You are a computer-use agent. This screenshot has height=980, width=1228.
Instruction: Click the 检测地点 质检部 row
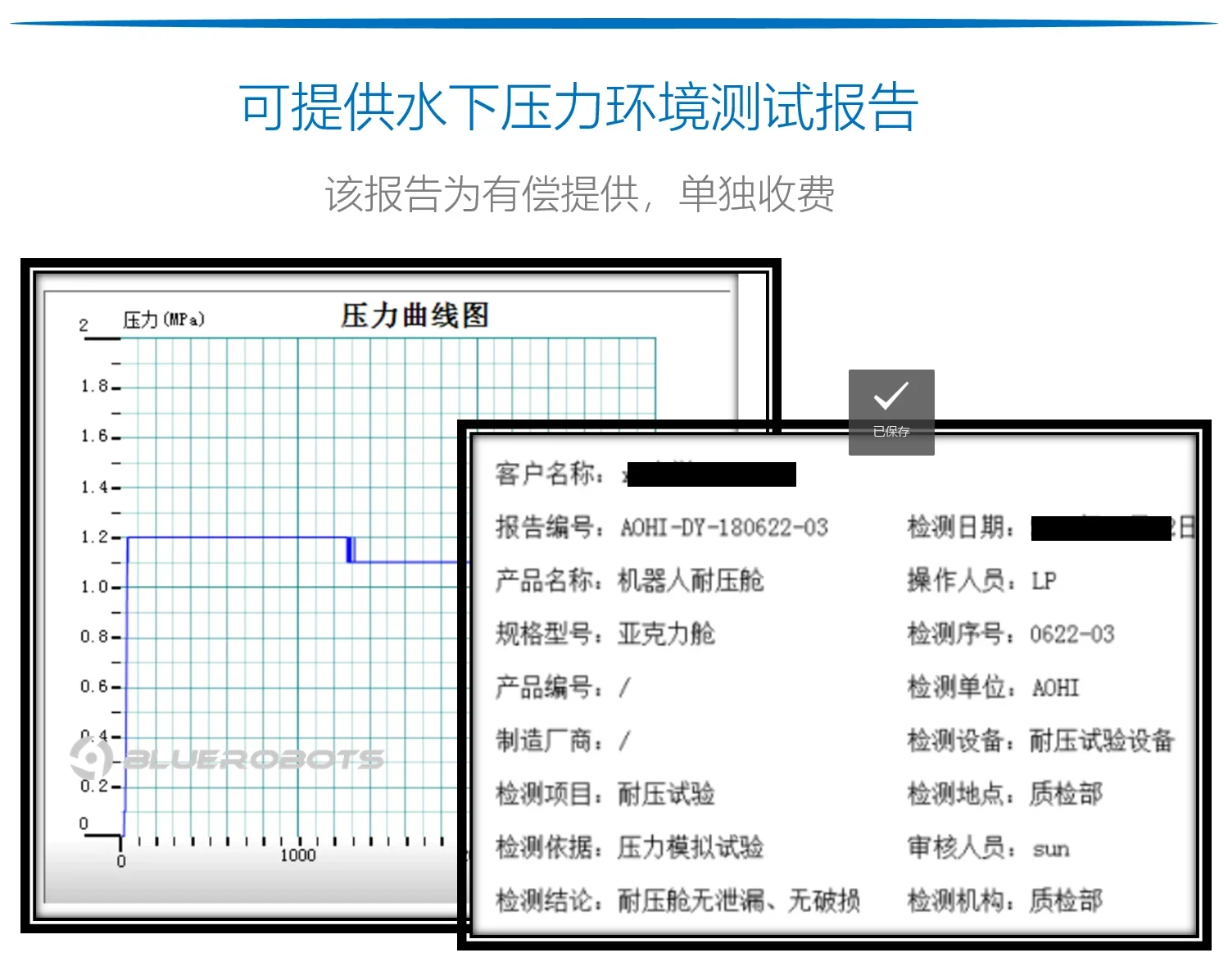1005,793
